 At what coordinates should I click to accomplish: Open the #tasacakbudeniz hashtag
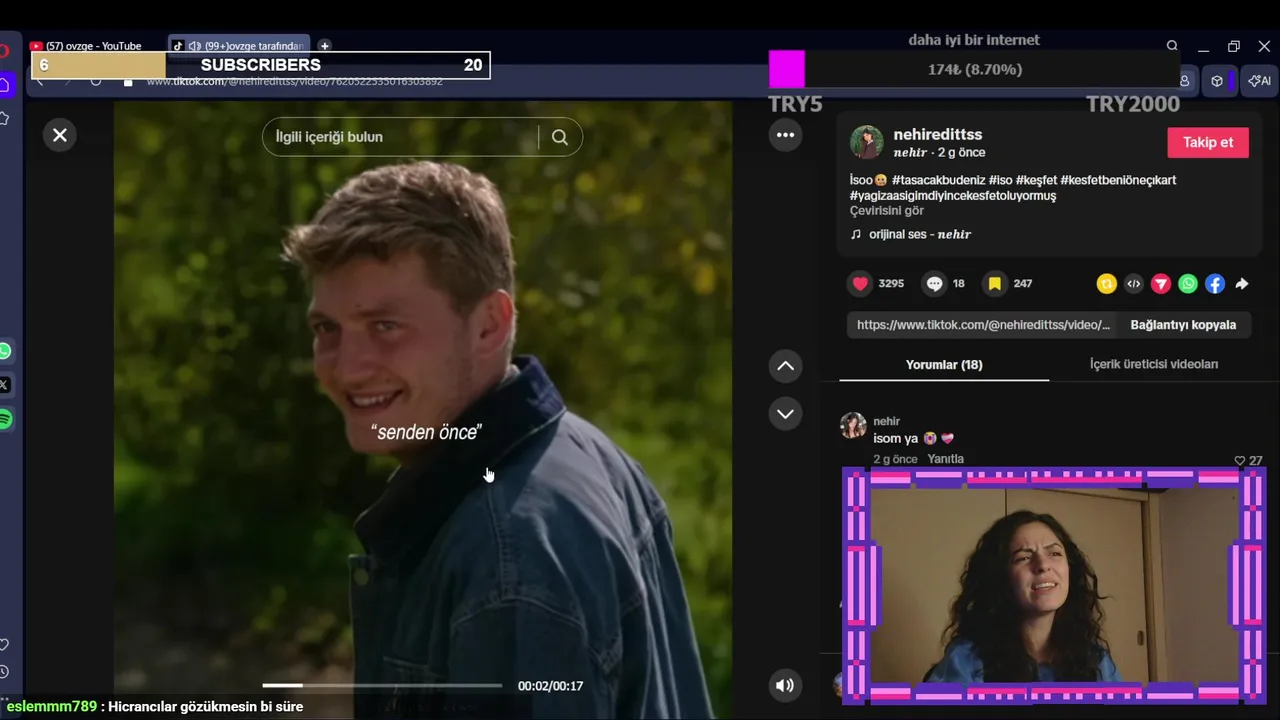coord(938,180)
